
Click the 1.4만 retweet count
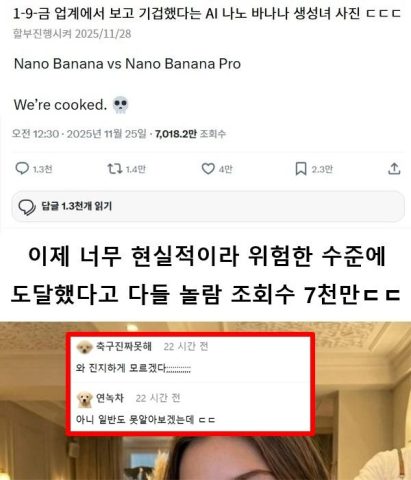coord(136,169)
